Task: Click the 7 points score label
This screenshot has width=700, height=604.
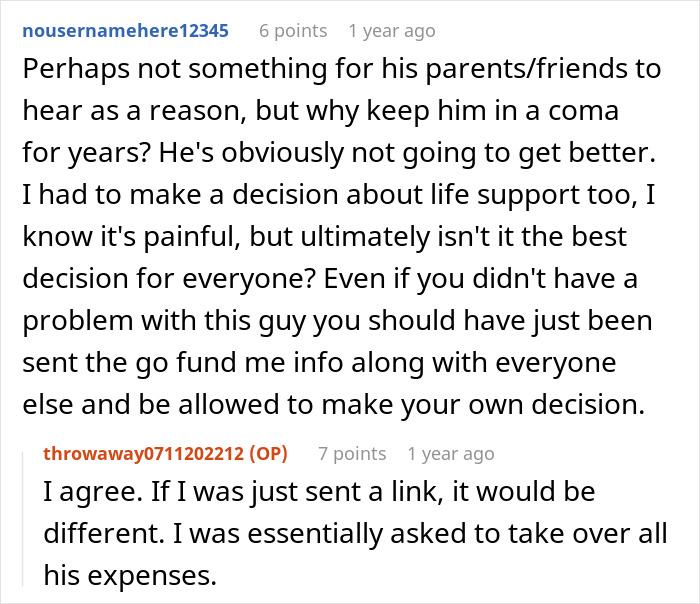Action: 352,454
